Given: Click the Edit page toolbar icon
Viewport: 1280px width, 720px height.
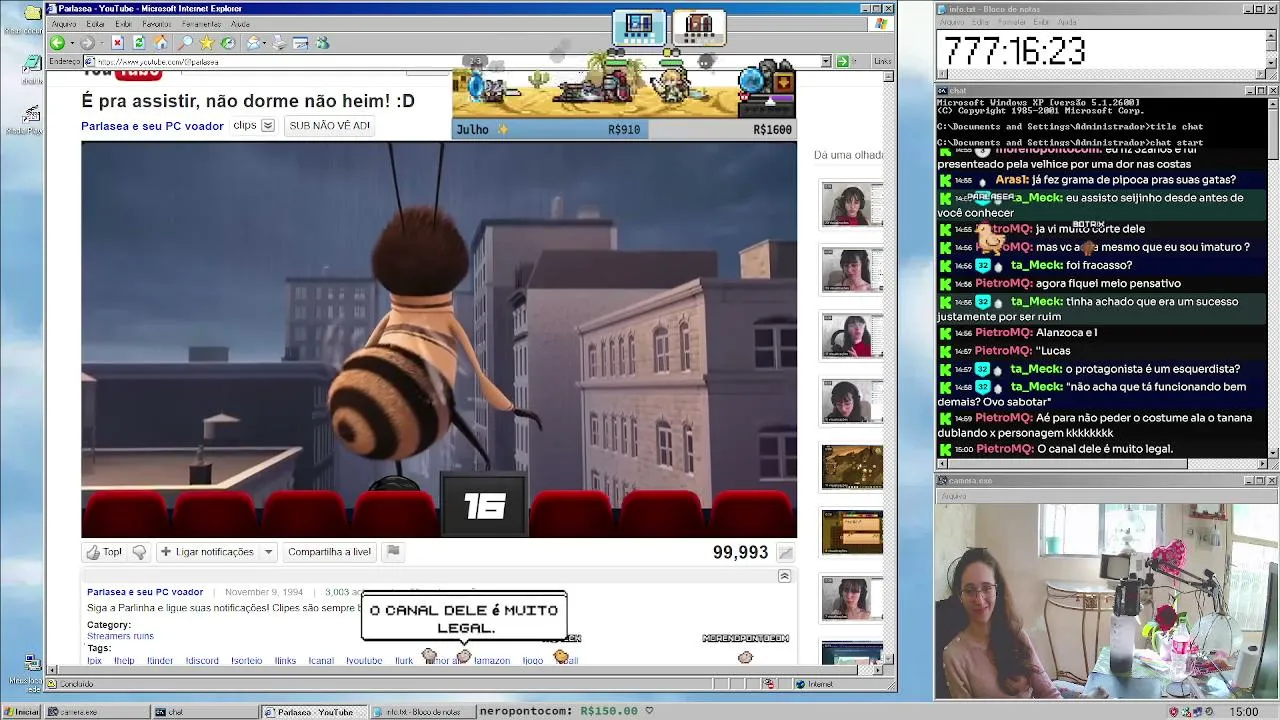Looking at the screenshot, I should [300, 43].
